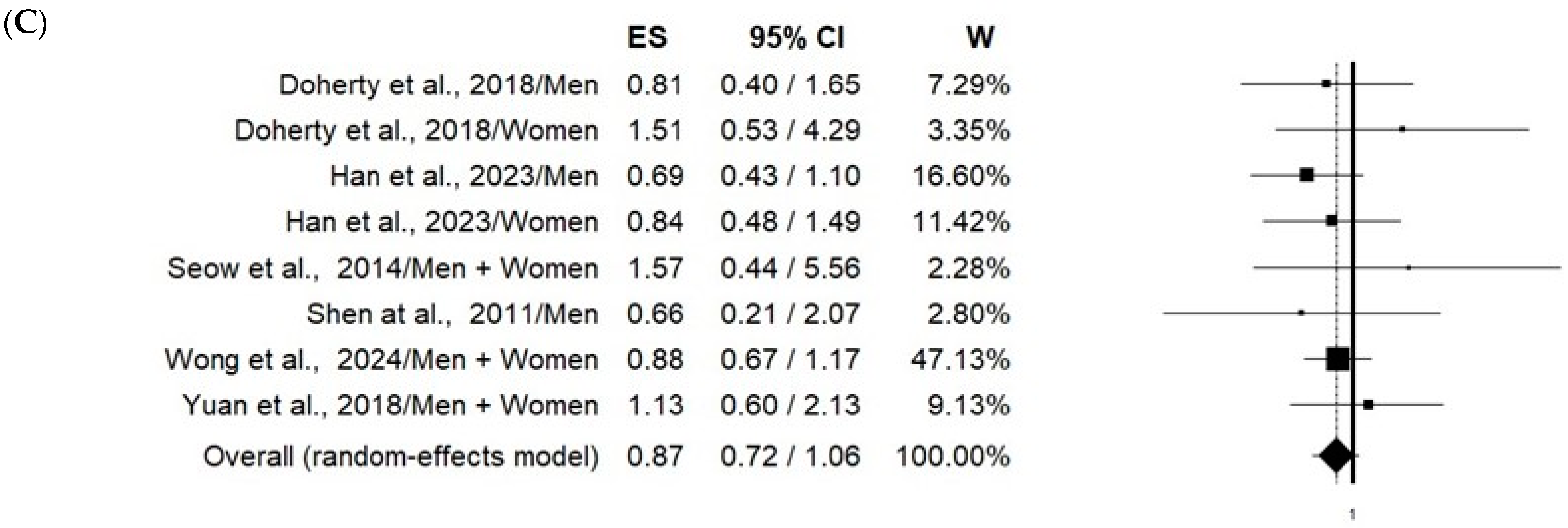Click the Shen 2011/Men point marker

tap(1301, 313)
